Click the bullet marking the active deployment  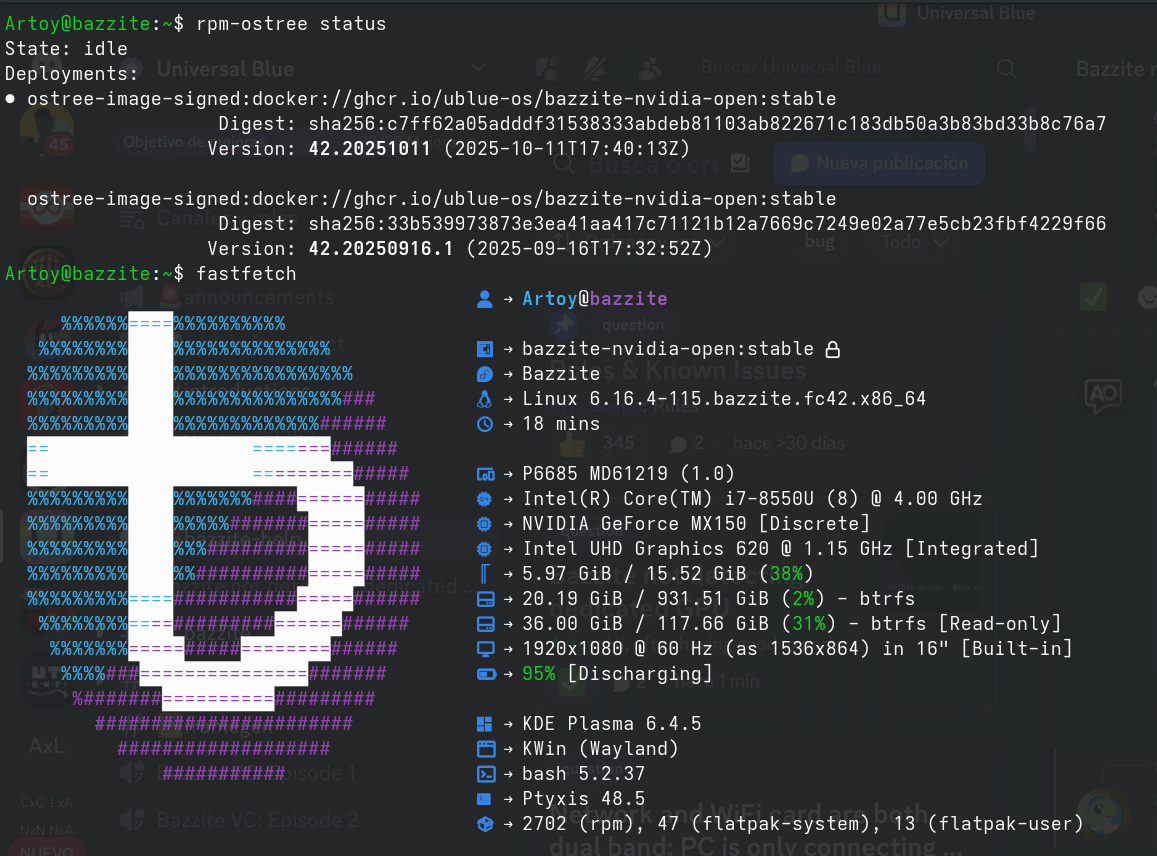10,99
